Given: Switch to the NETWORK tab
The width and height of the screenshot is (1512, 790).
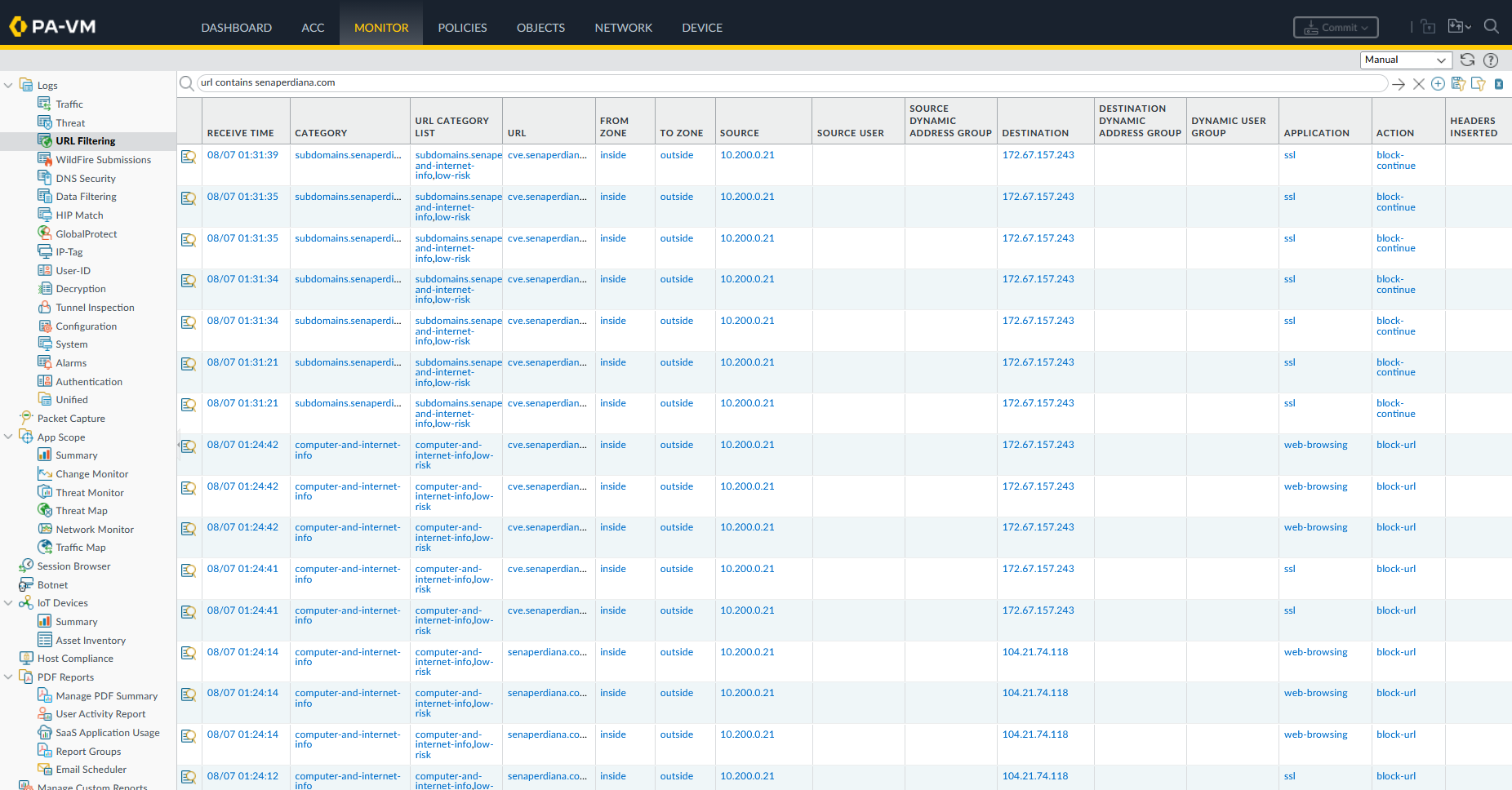Looking at the screenshot, I should point(624,28).
